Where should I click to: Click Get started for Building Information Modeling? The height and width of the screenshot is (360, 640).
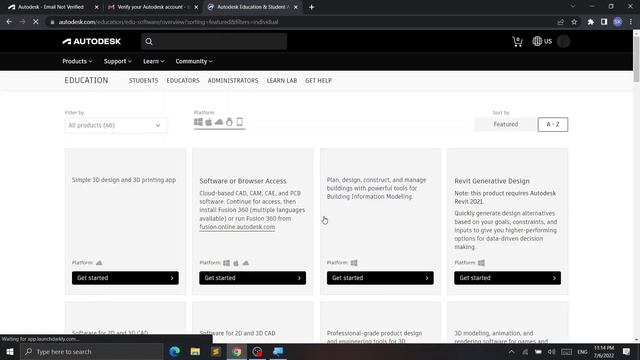[380, 278]
